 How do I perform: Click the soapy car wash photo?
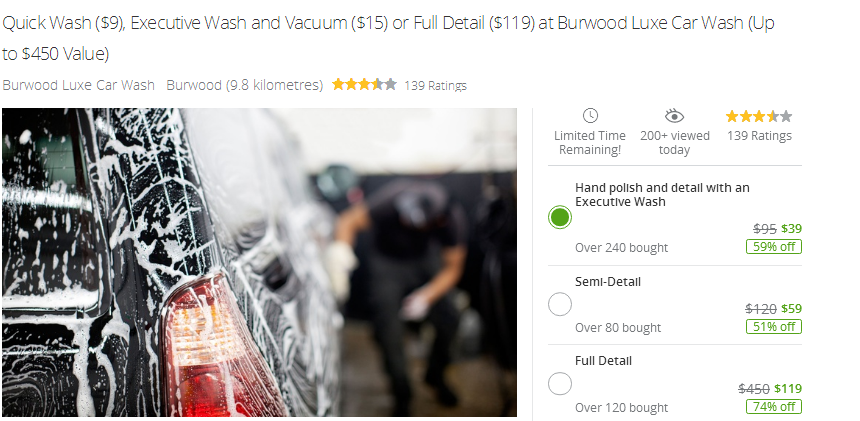coord(259,262)
